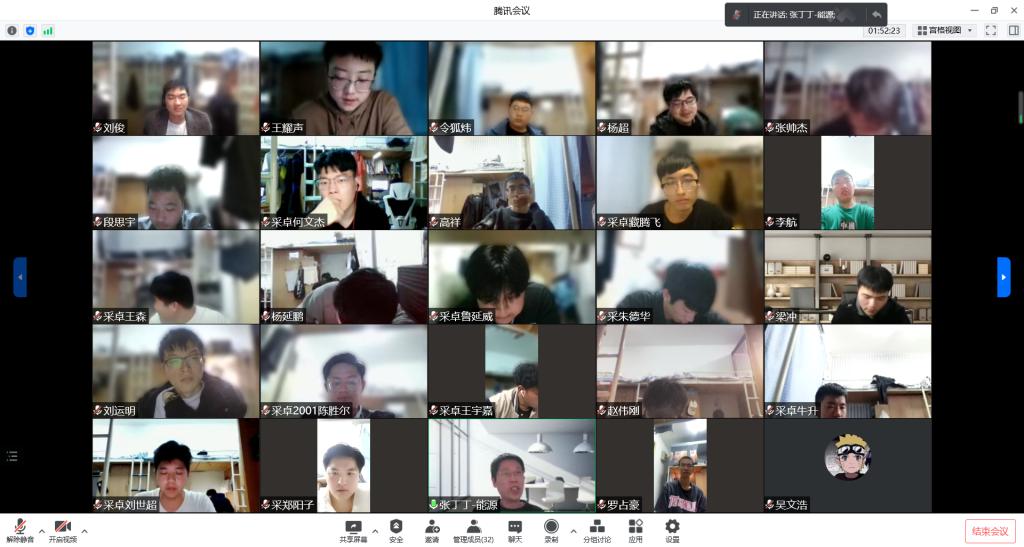Unmute the microphone (解除静音)
1024x547 pixels.
coord(20,530)
